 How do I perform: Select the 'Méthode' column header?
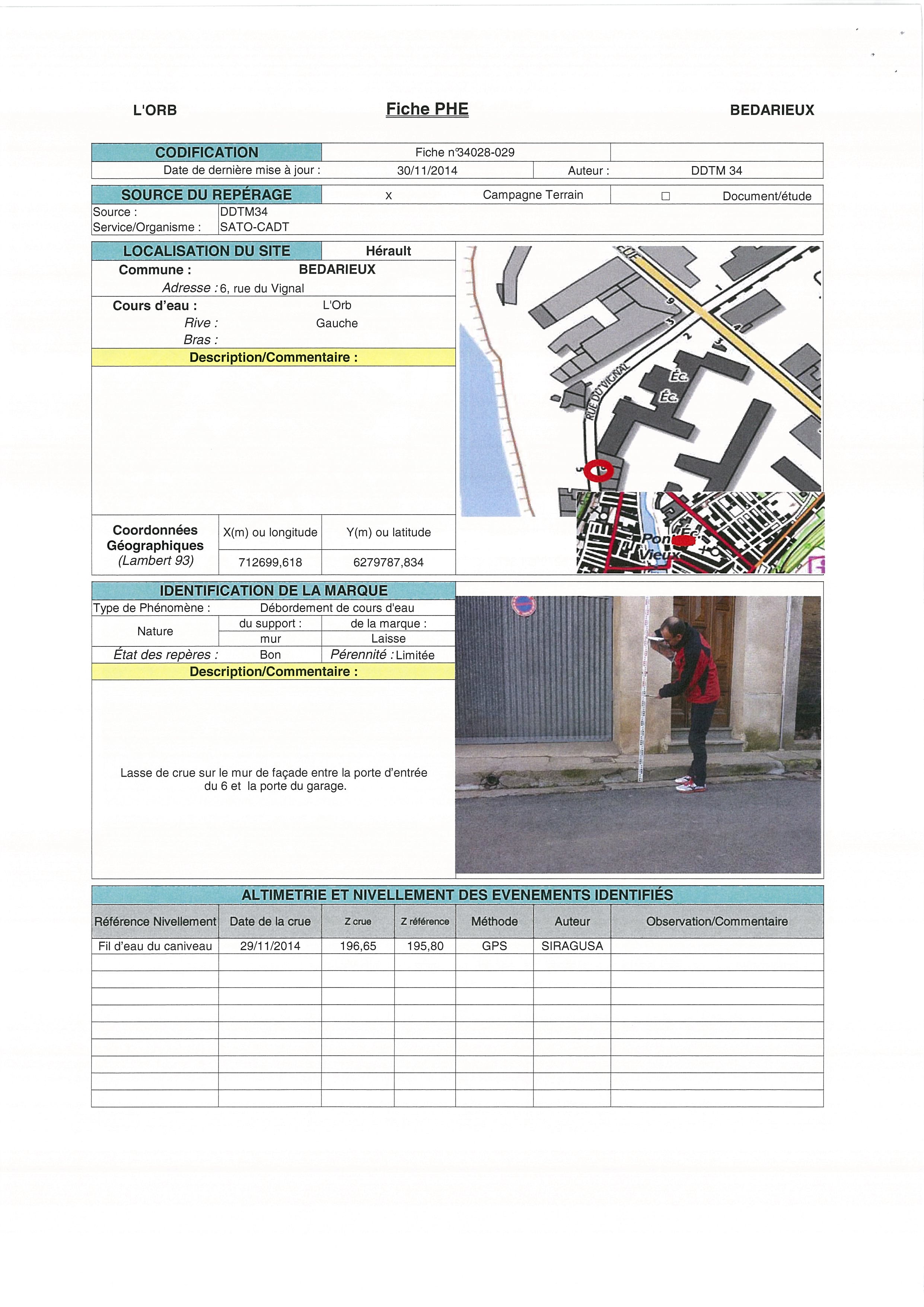click(x=494, y=921)
